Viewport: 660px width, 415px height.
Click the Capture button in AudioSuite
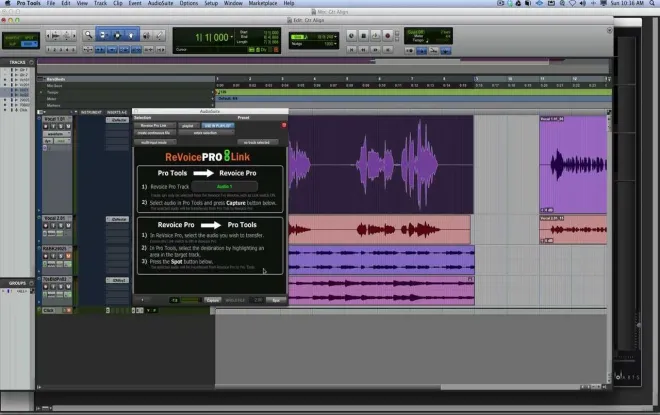pos(213,300)
